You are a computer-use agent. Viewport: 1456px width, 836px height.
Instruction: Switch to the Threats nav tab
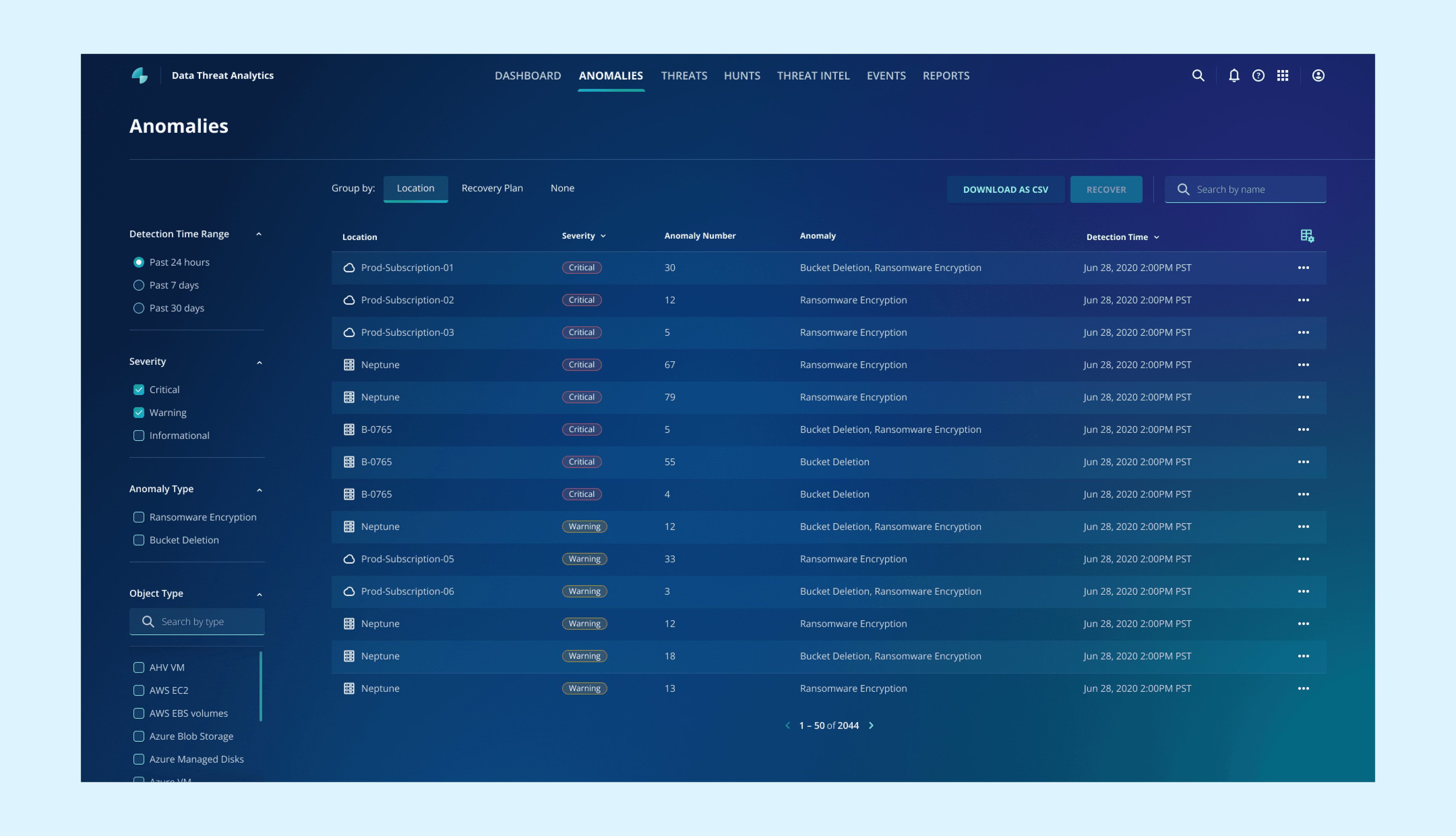pyautogui.click(x=684, y=76)
